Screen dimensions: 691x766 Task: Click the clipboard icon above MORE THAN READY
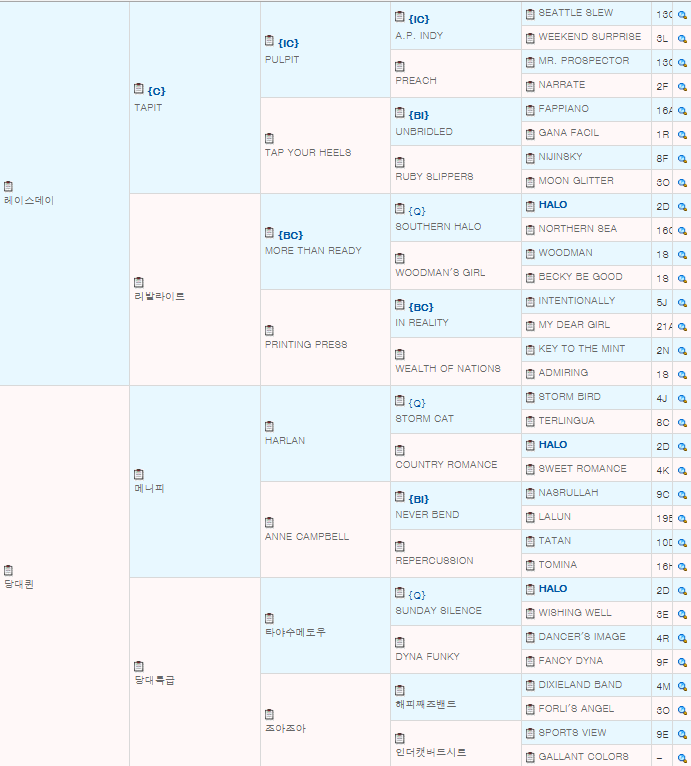[269, 233]
